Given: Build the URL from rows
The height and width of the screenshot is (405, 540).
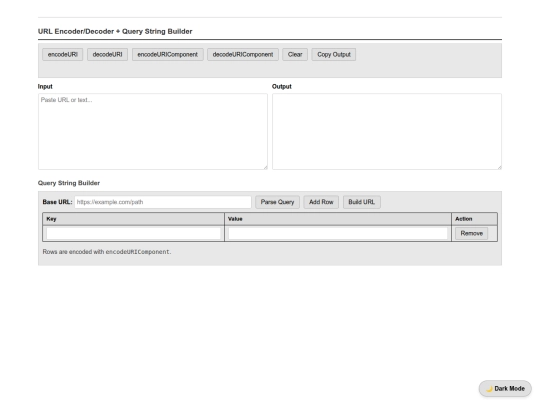Looking at the screenshot, I should click(x=362, y=202).
